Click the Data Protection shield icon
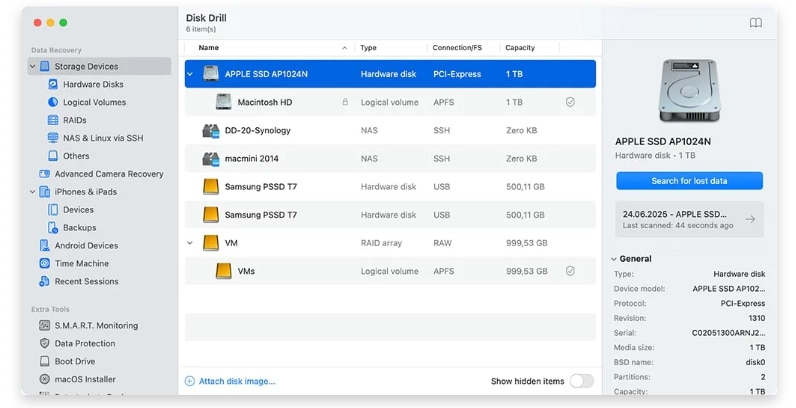Image resolution: width=796 pixels, height=408 pixels. pyautogui.click(x=45, y=344)
